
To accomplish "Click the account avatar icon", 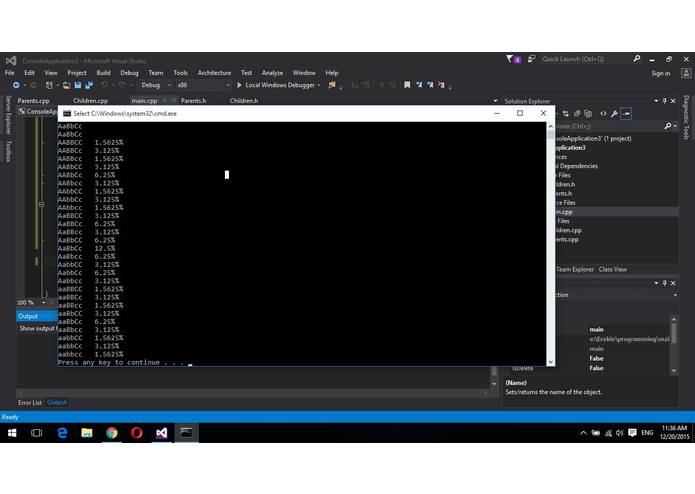I will (686, 74).
